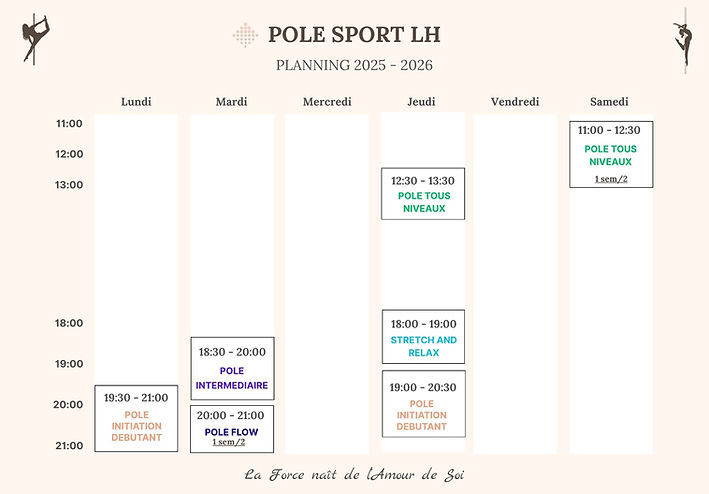
Task: Open Thursday's 12:30 Pole Tous Niveaux class
Action: (423, 194)
